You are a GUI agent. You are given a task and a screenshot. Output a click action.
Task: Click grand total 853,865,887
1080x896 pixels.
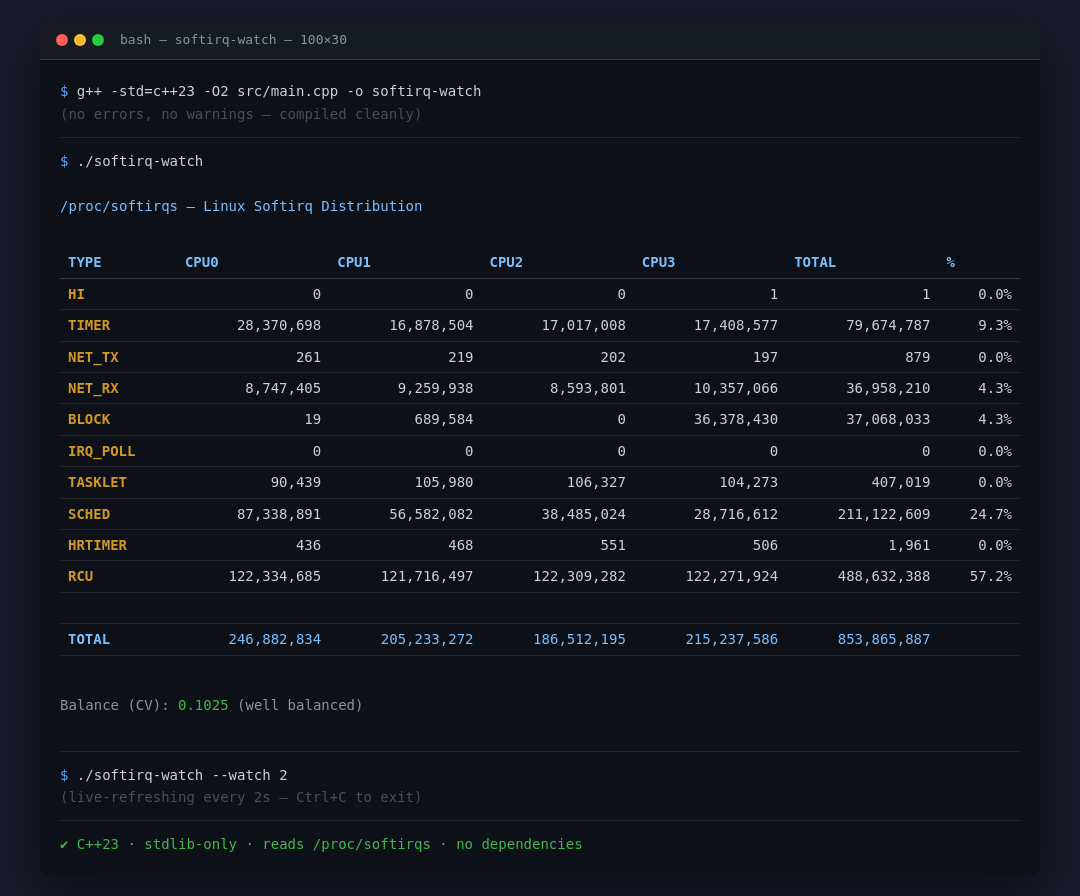[x=884, y=639]
